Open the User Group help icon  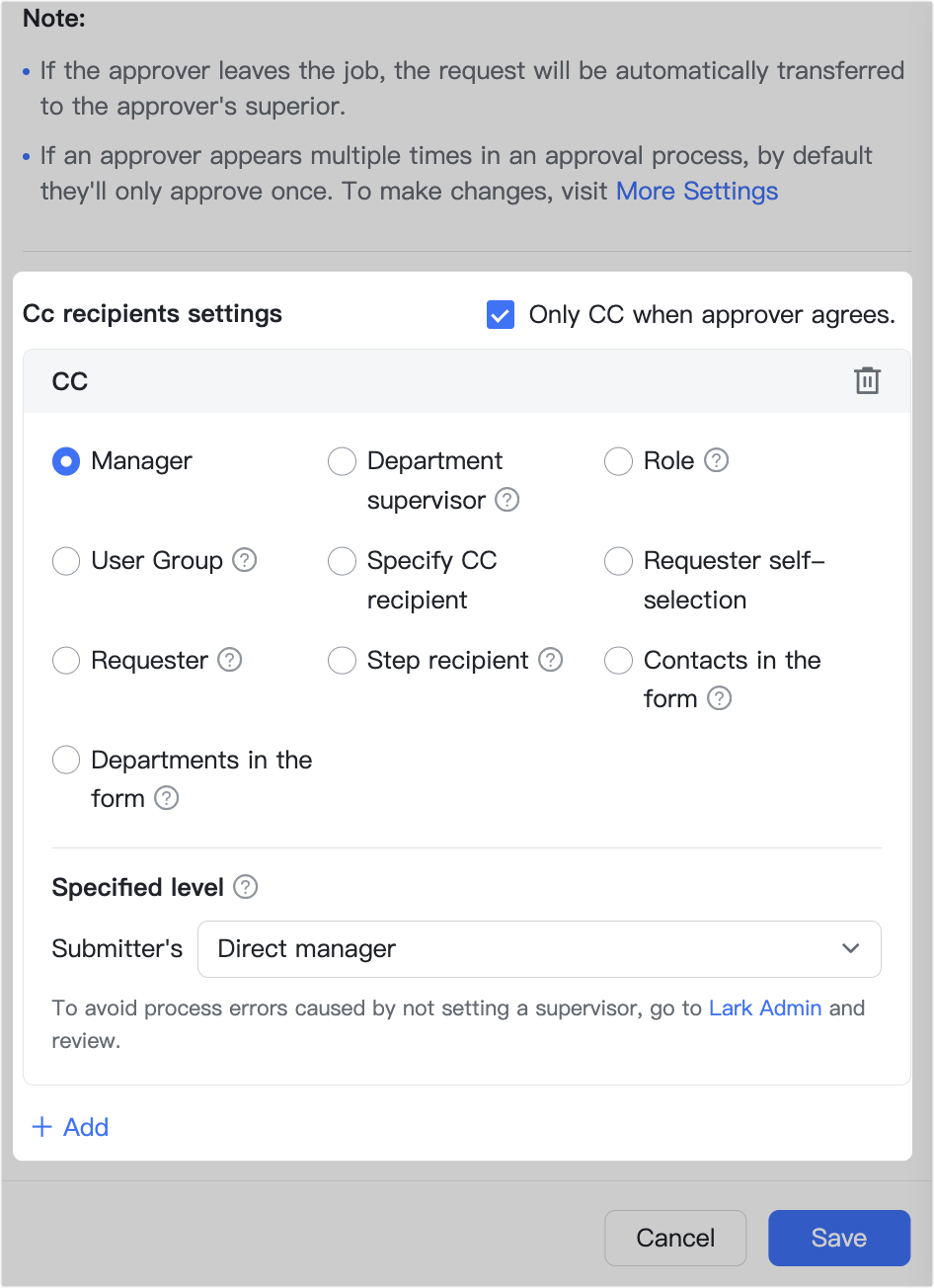click(246, 560)
